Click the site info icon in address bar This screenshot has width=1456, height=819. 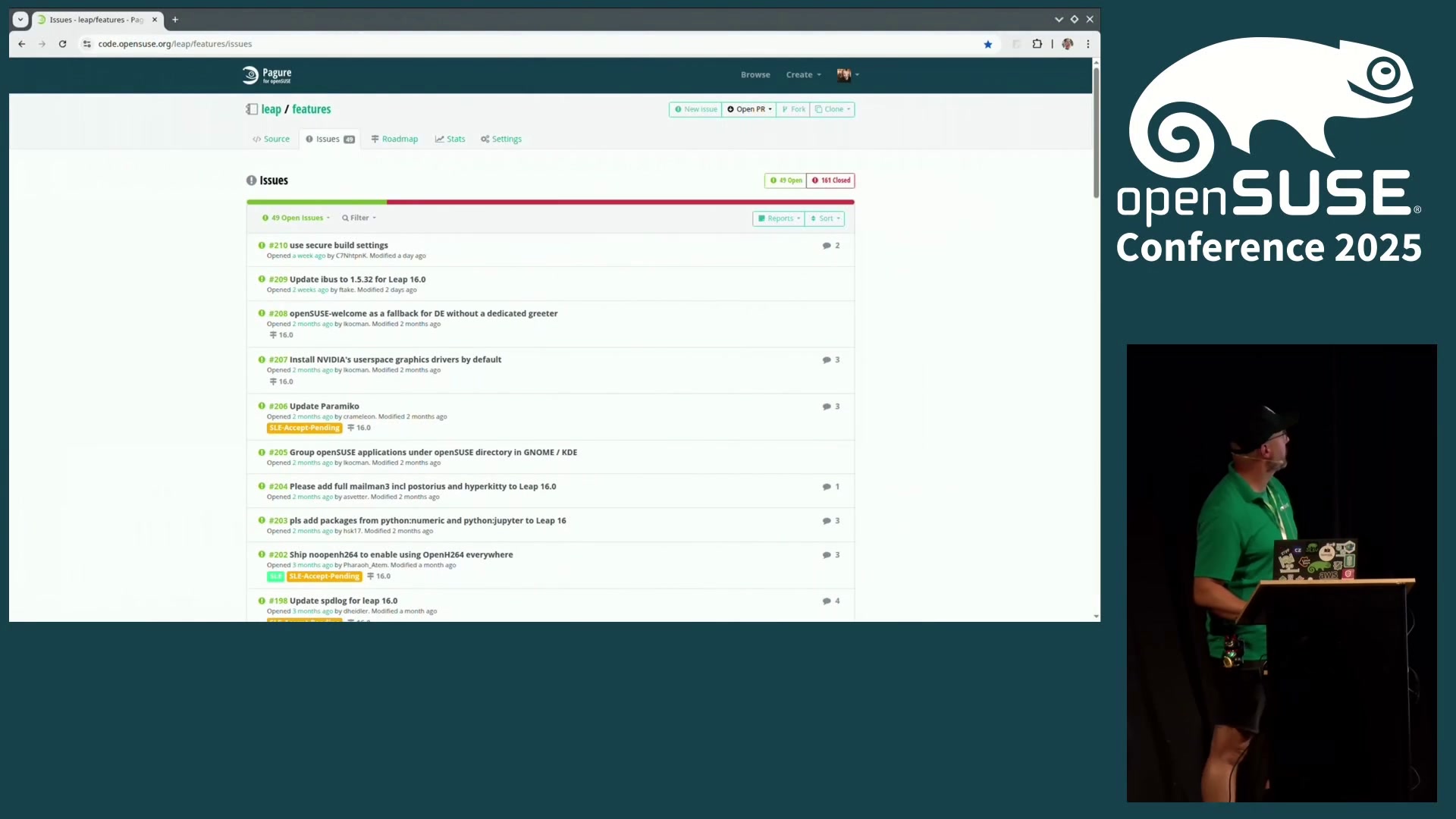pyautogui.click(x=87, y=44)
